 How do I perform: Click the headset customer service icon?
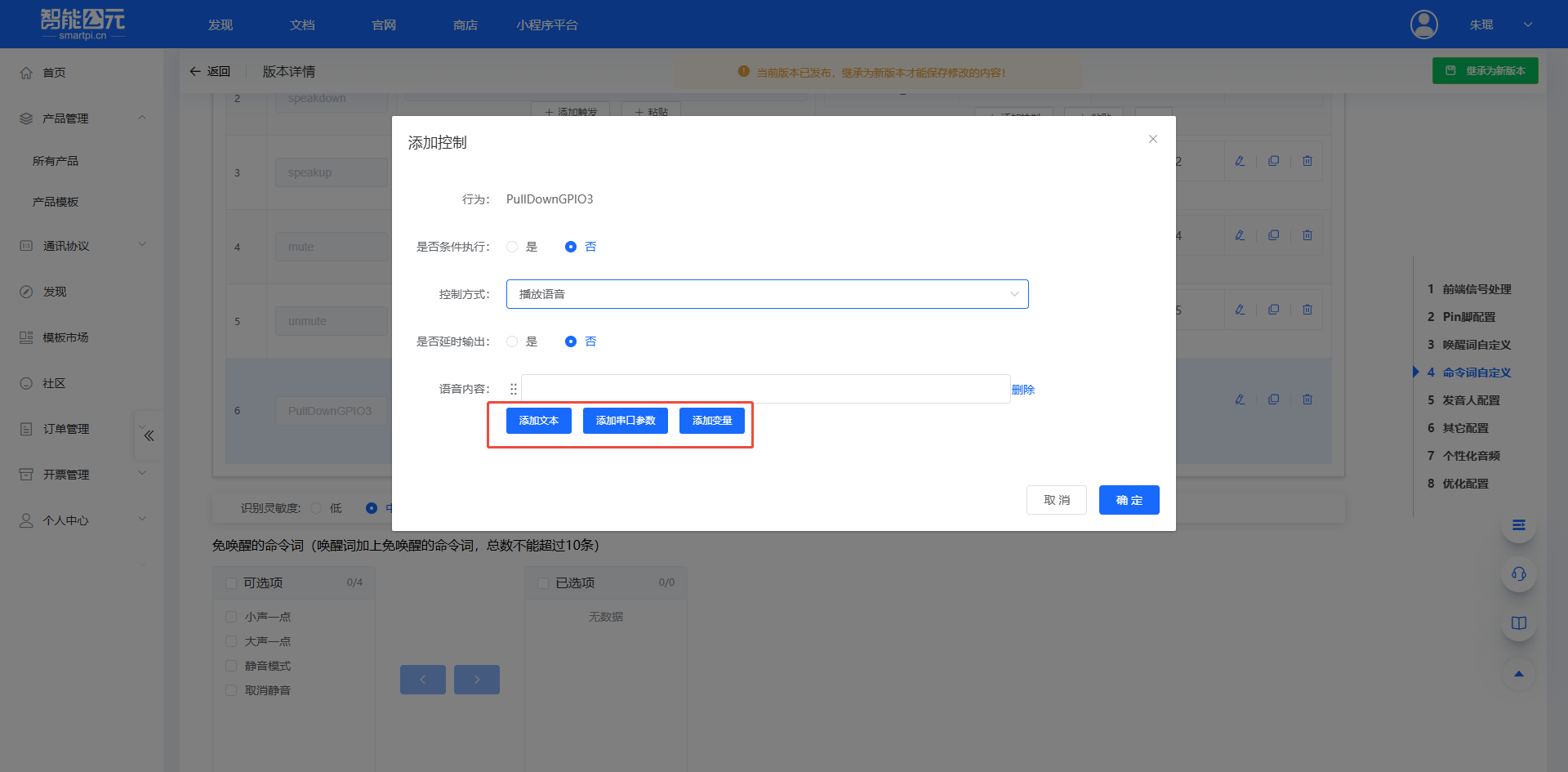(1518, 574)
